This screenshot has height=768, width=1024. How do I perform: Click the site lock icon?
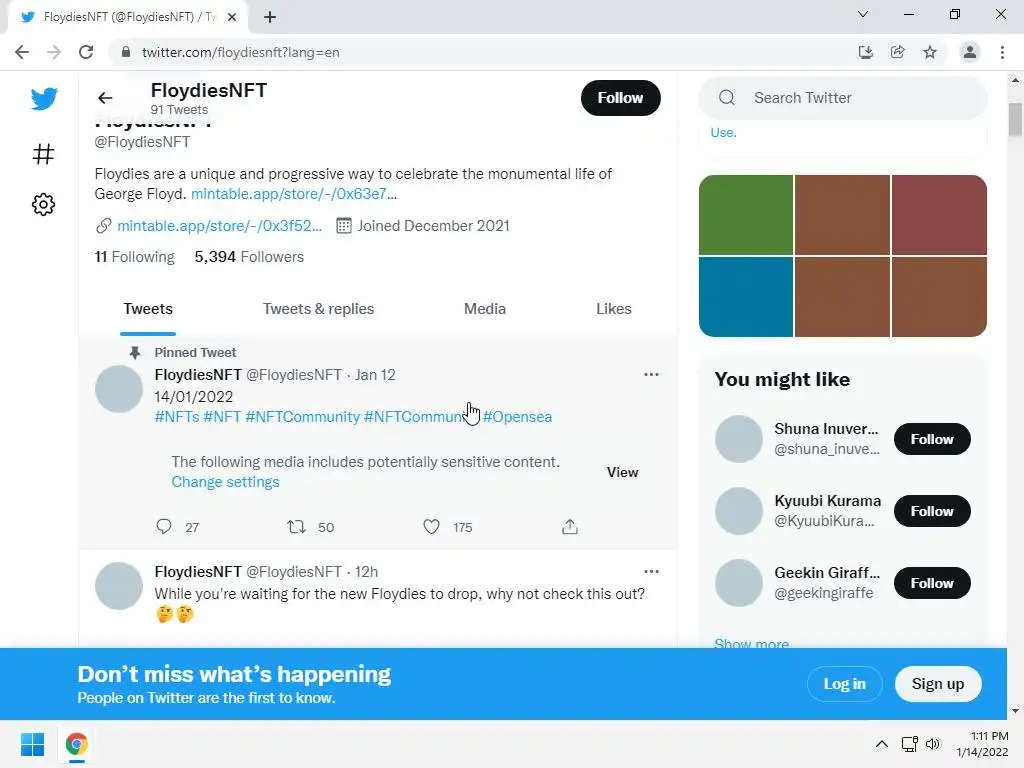(x=125, y=52)
